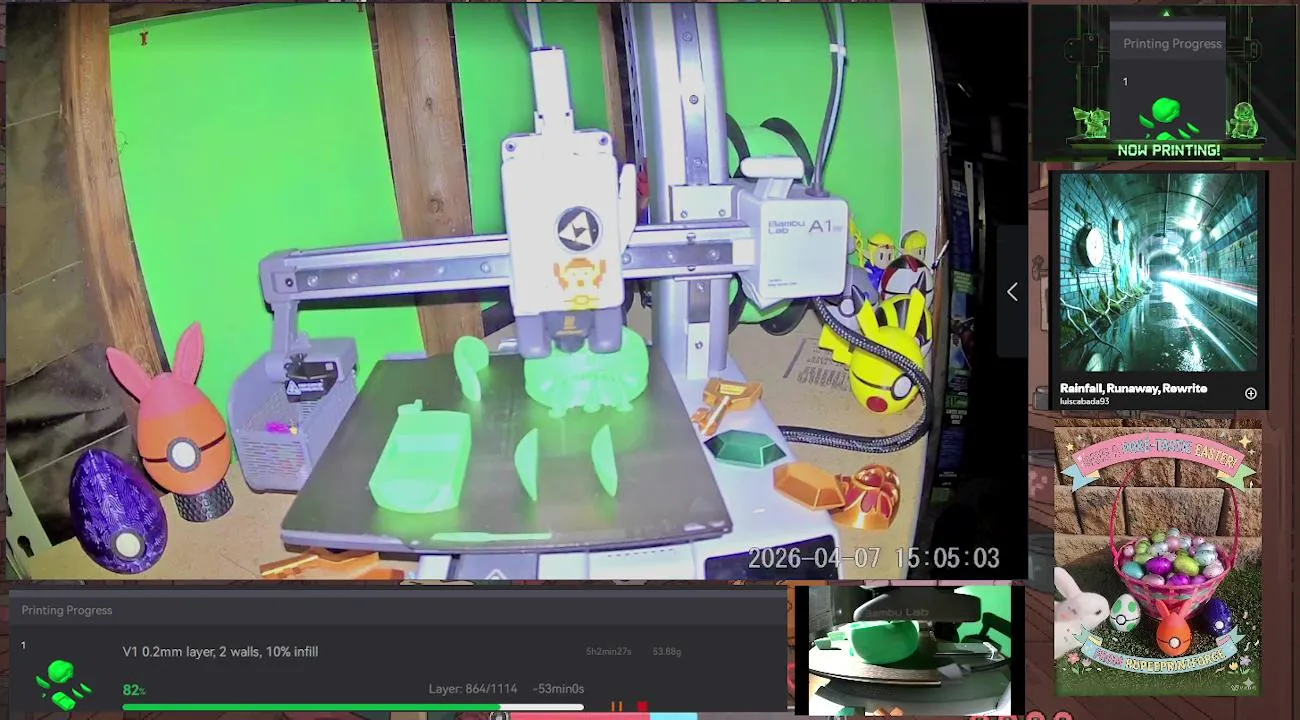Open the secondary build-plate camera view
Image resolution: width=1300 pixels, height=720 pixels.
click(x=910, y=650)
